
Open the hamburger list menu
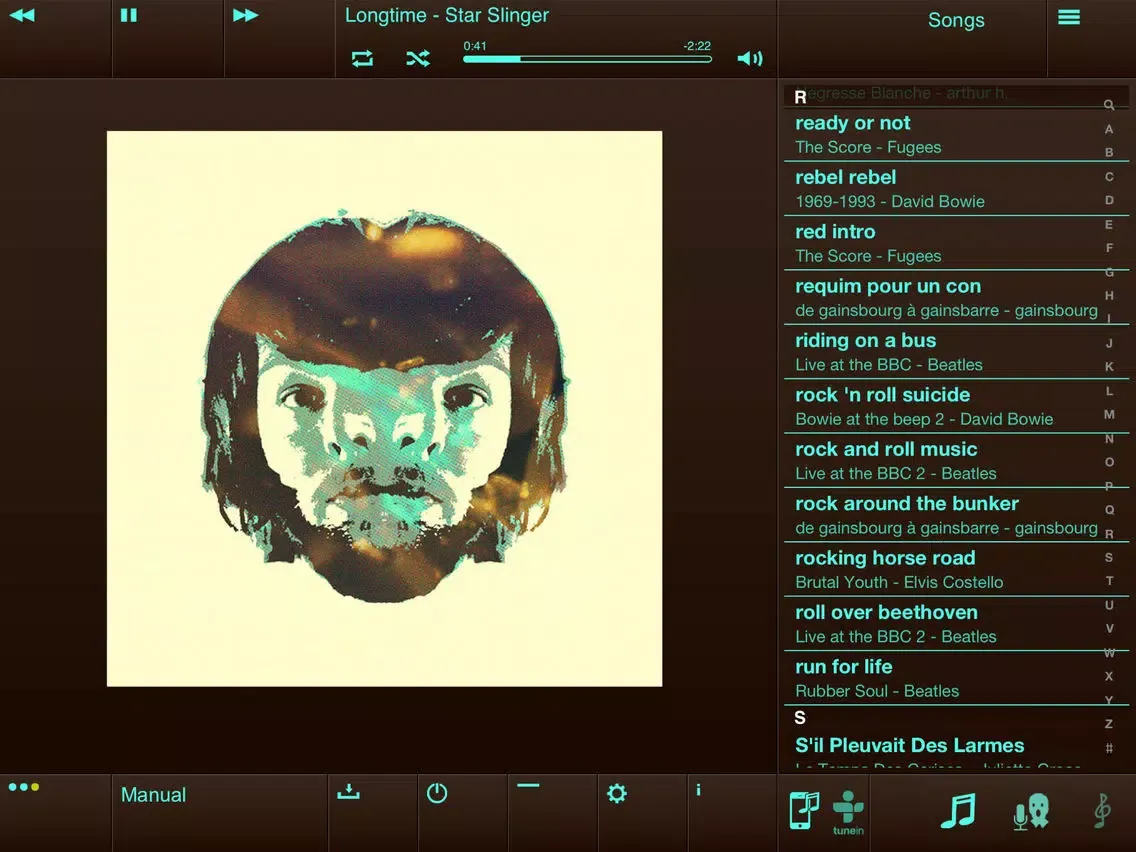[1069, 17]
